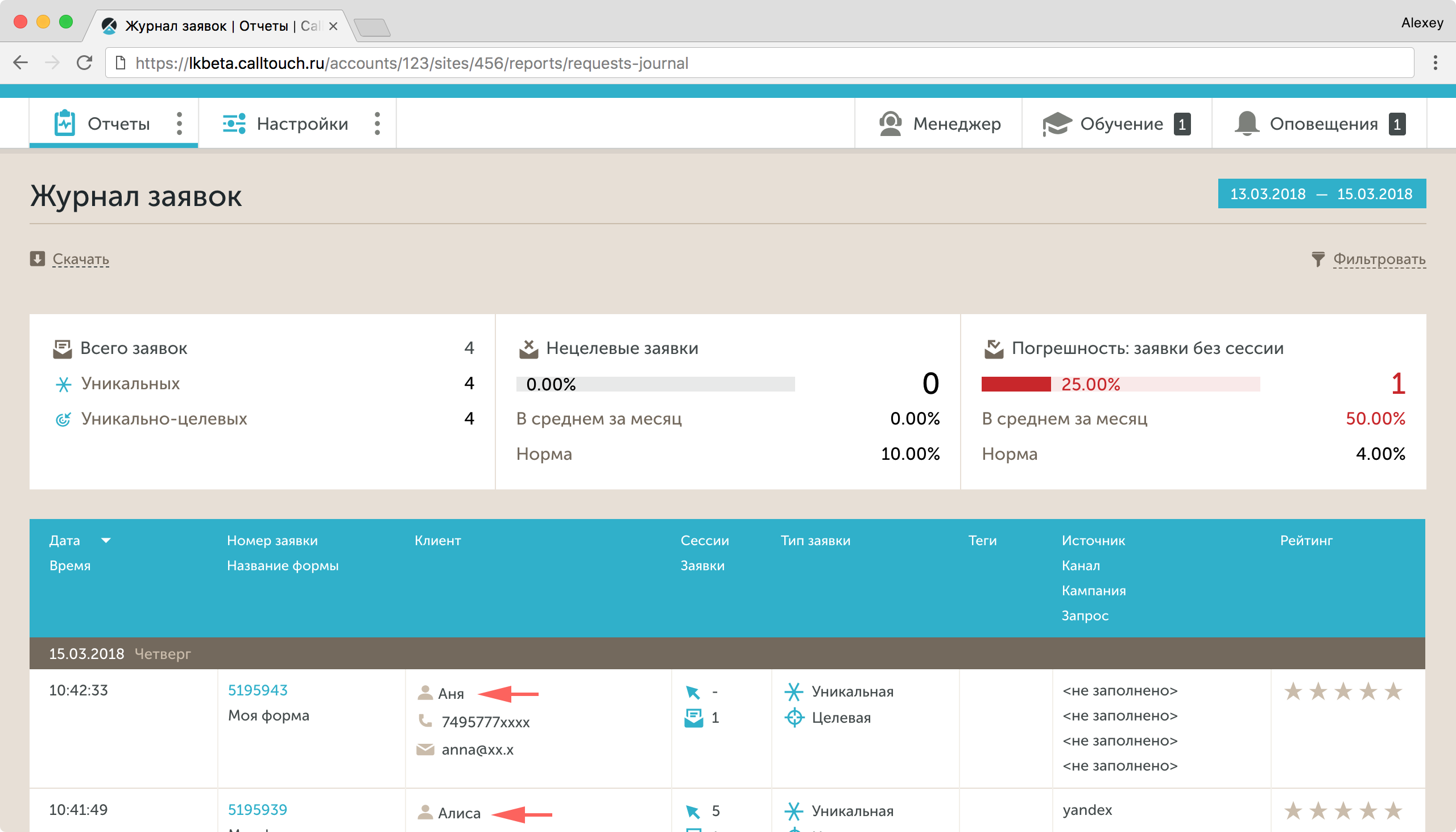
Task: Click the Обучение badge counter
Action: pyautogui.click(x=1182, y=124)
